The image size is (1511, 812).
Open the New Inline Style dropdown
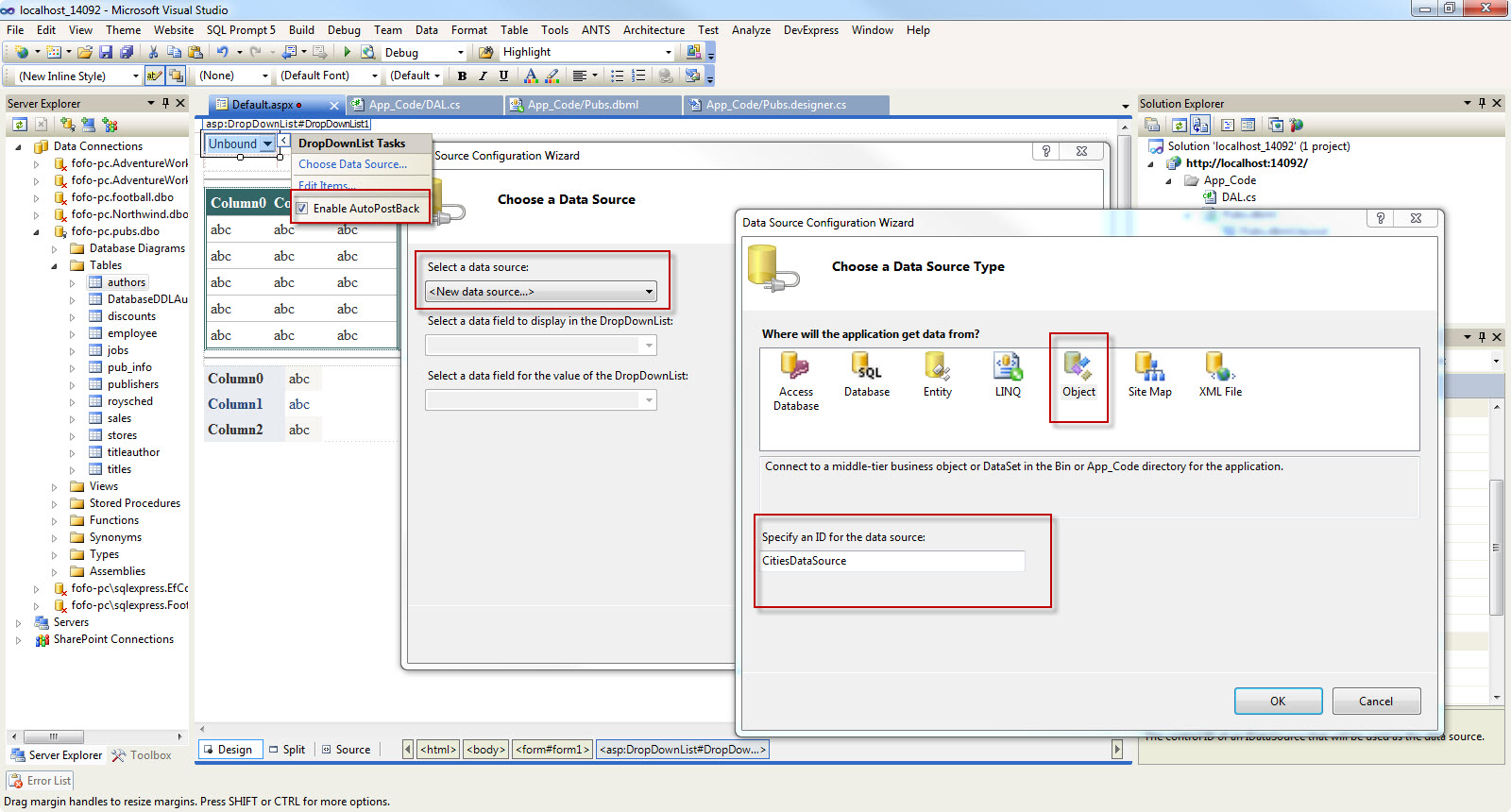click(x=135, y=76)
